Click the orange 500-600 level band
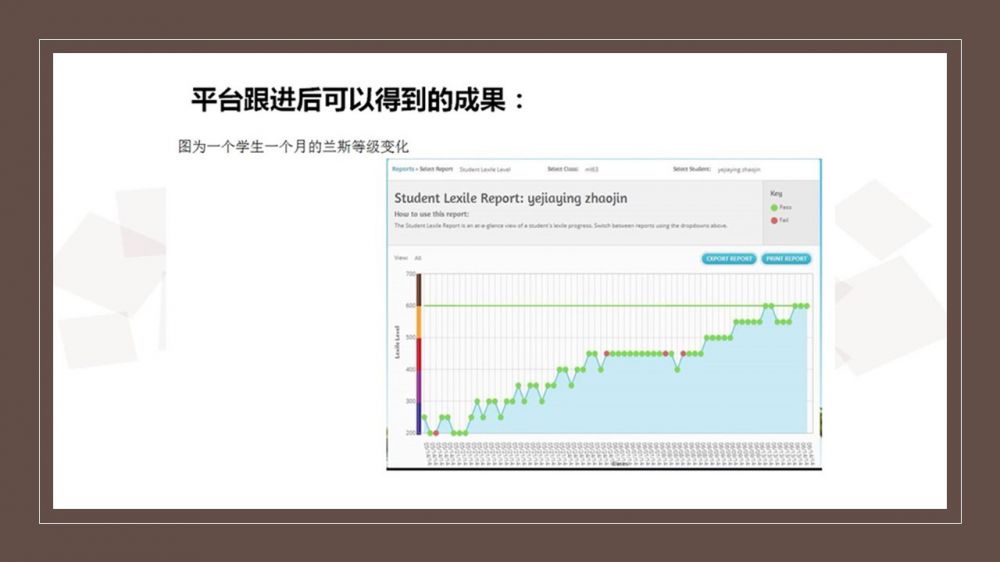 tap(420, 321)
